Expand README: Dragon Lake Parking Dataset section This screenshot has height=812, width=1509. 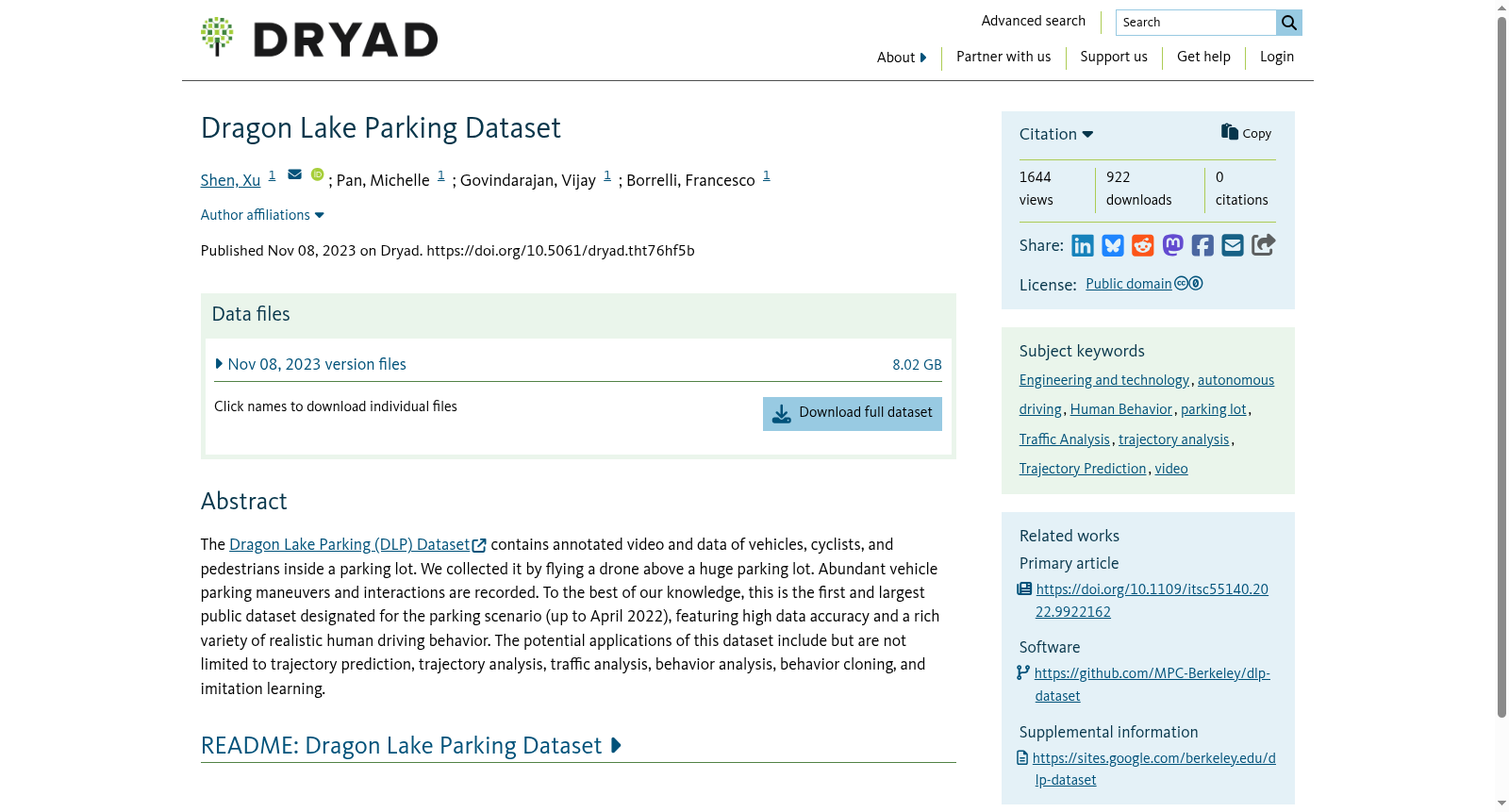tap(411, 746)
